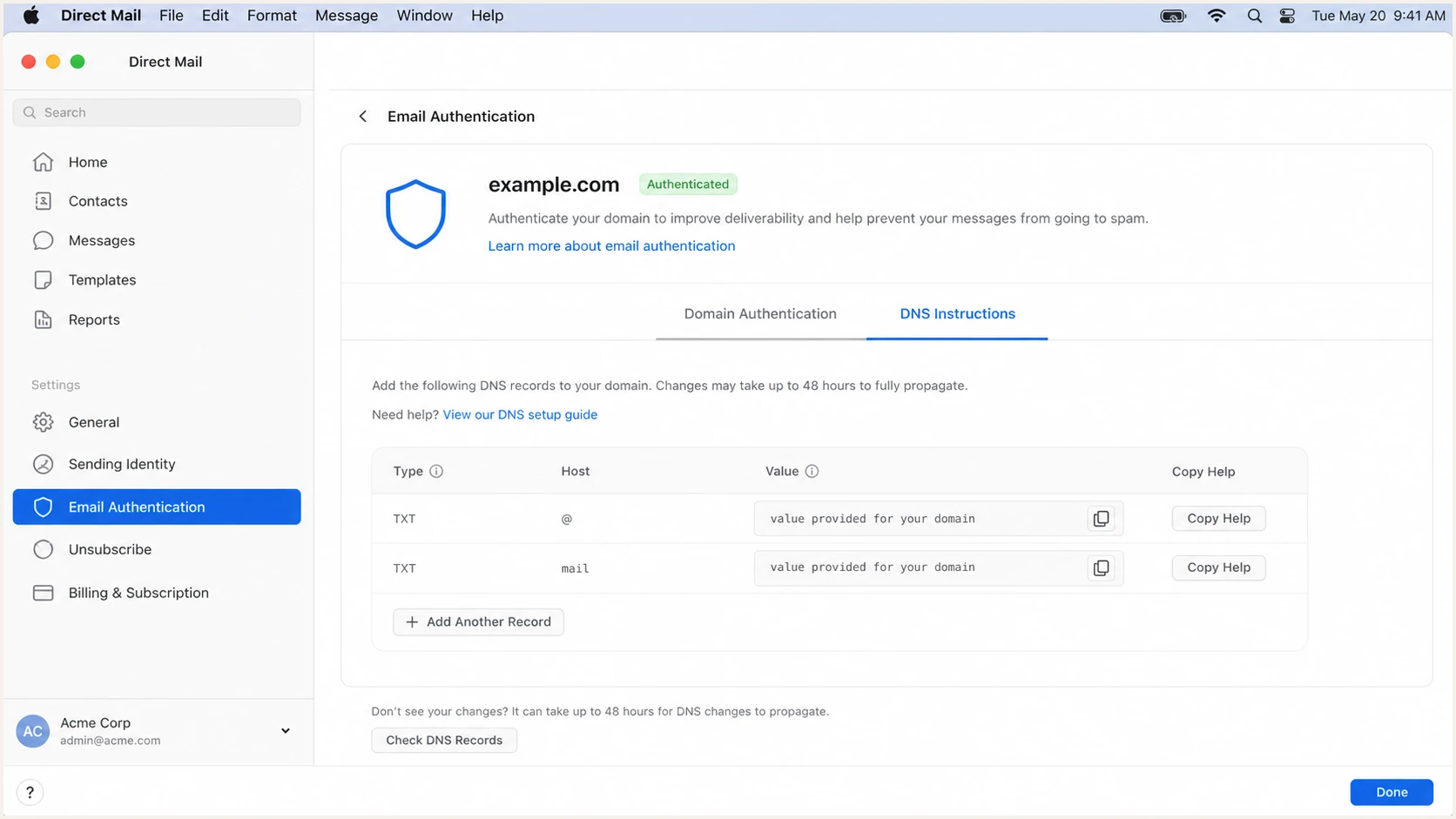Click the sidebar Search field

tap(157, 112)
